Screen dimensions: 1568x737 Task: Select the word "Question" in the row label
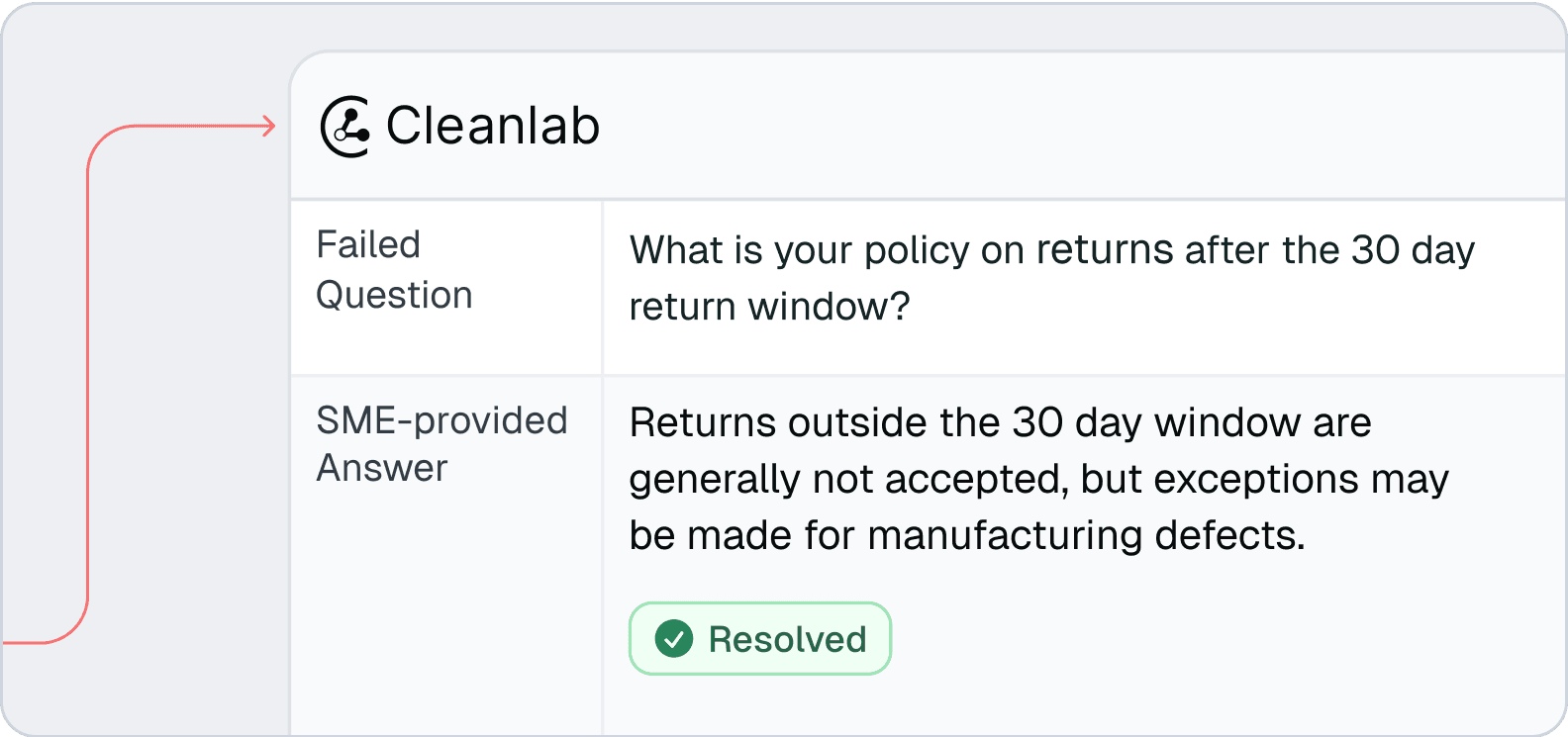click(x=394, y=295)
